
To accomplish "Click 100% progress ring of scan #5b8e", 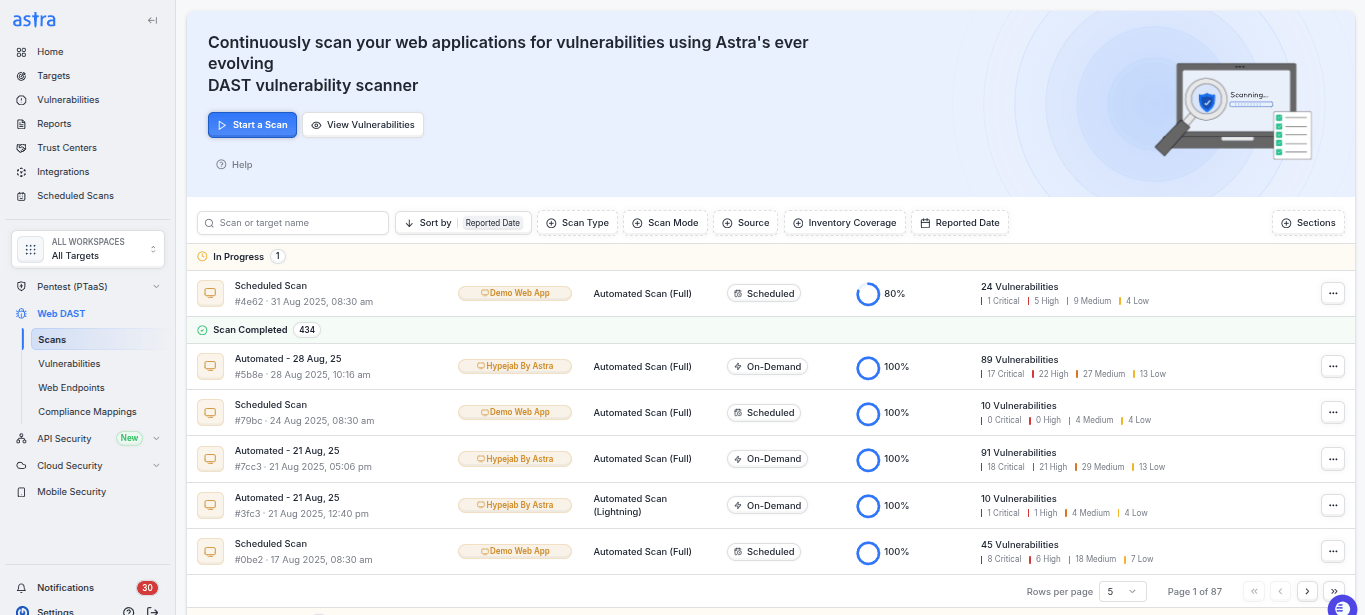I will pyautogui.click(x=868, y=367).
